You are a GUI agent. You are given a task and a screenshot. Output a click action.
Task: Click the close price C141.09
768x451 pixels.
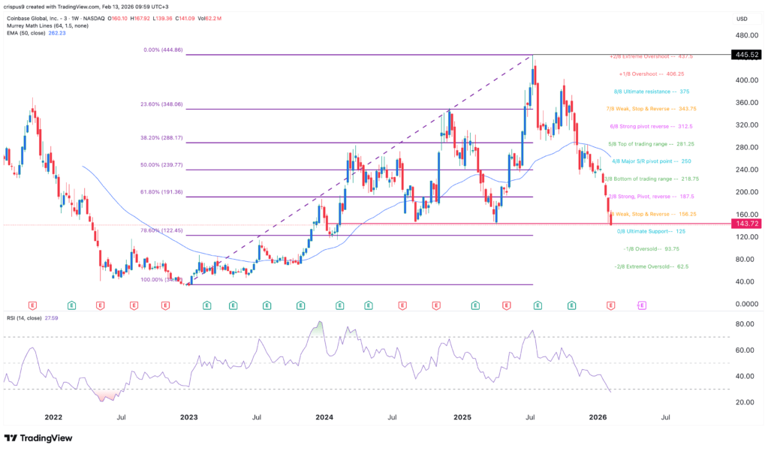[x=184, y=19]
